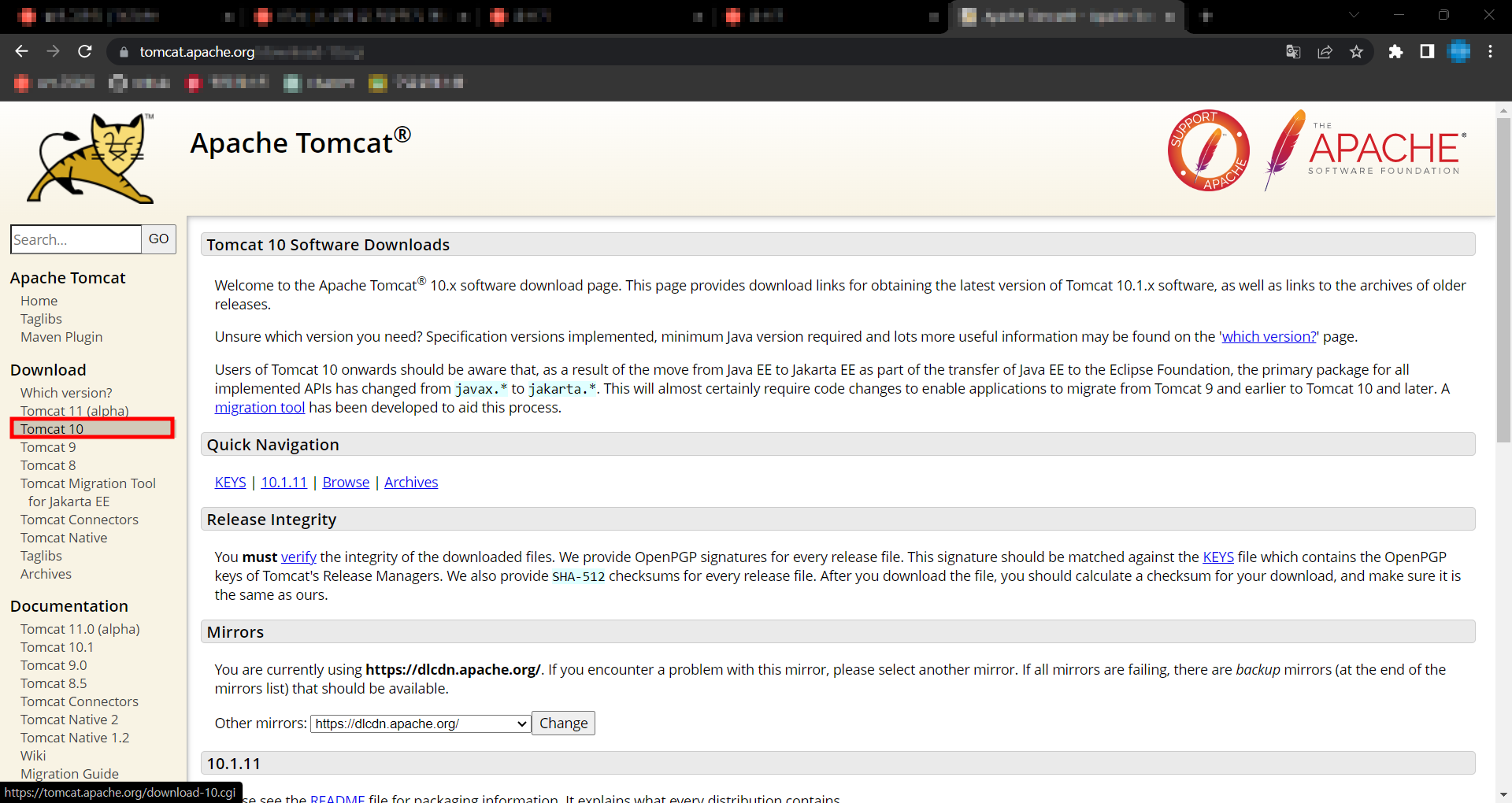
Task: Click KEYS in Quick Navigation
Action: 230,483
